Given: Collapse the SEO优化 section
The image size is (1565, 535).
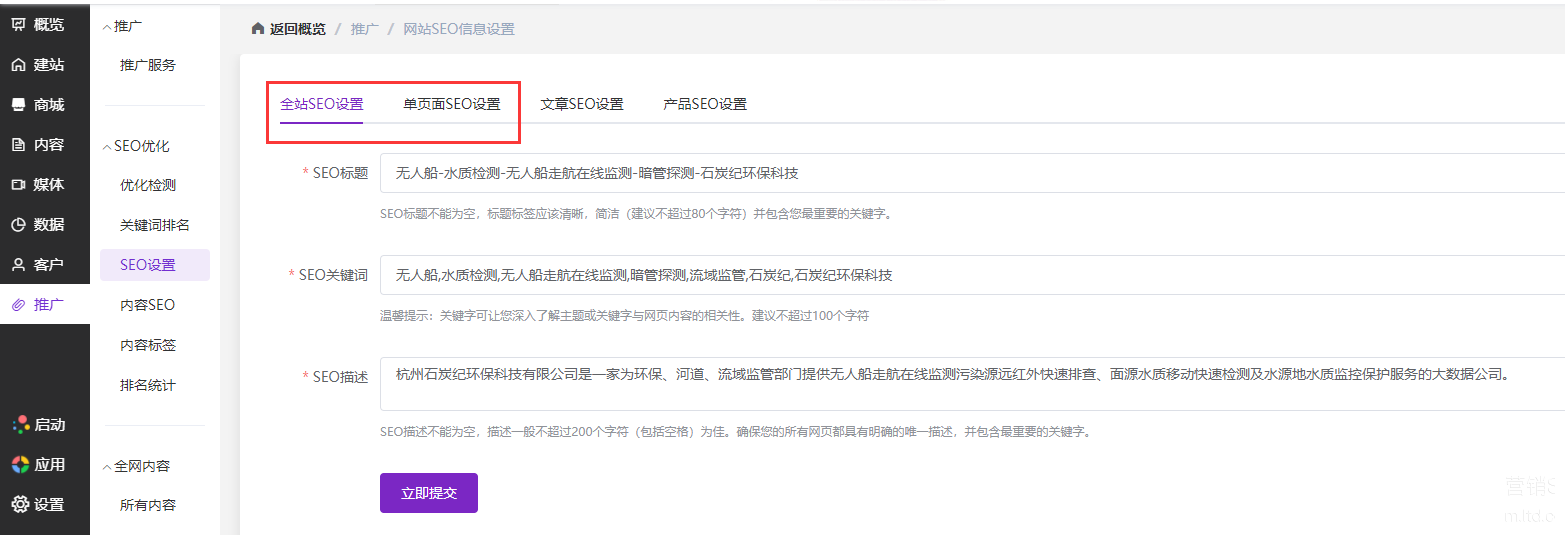Looking at the screenshot, I should (x=108, y=146).
